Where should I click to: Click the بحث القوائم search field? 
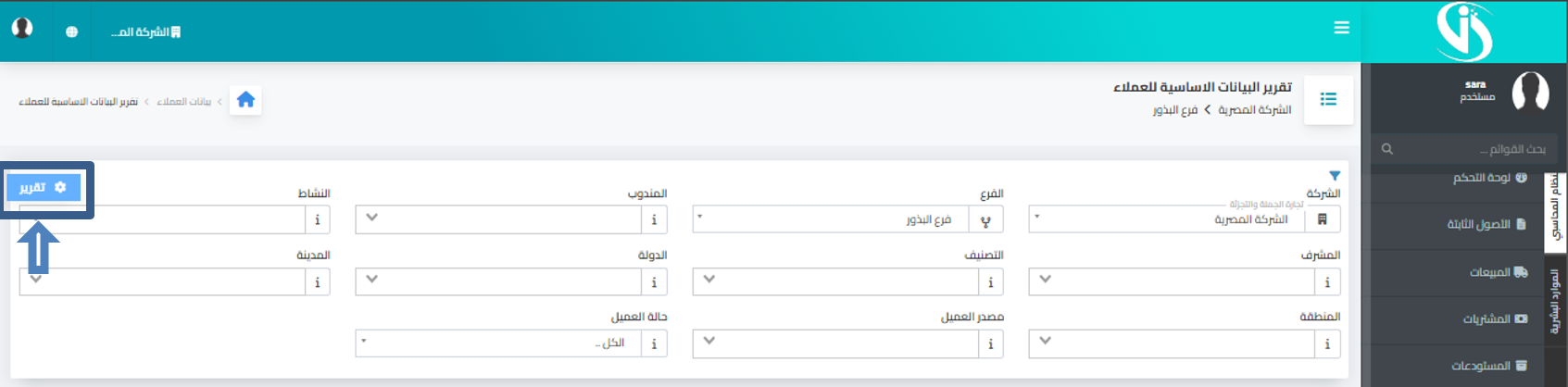pos(1465,148)
